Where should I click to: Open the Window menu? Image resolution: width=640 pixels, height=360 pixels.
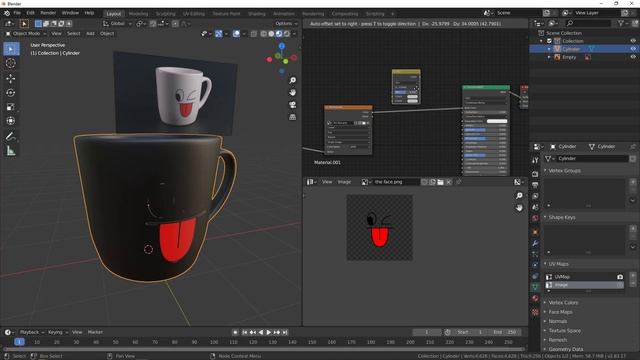tap(70, 13)
